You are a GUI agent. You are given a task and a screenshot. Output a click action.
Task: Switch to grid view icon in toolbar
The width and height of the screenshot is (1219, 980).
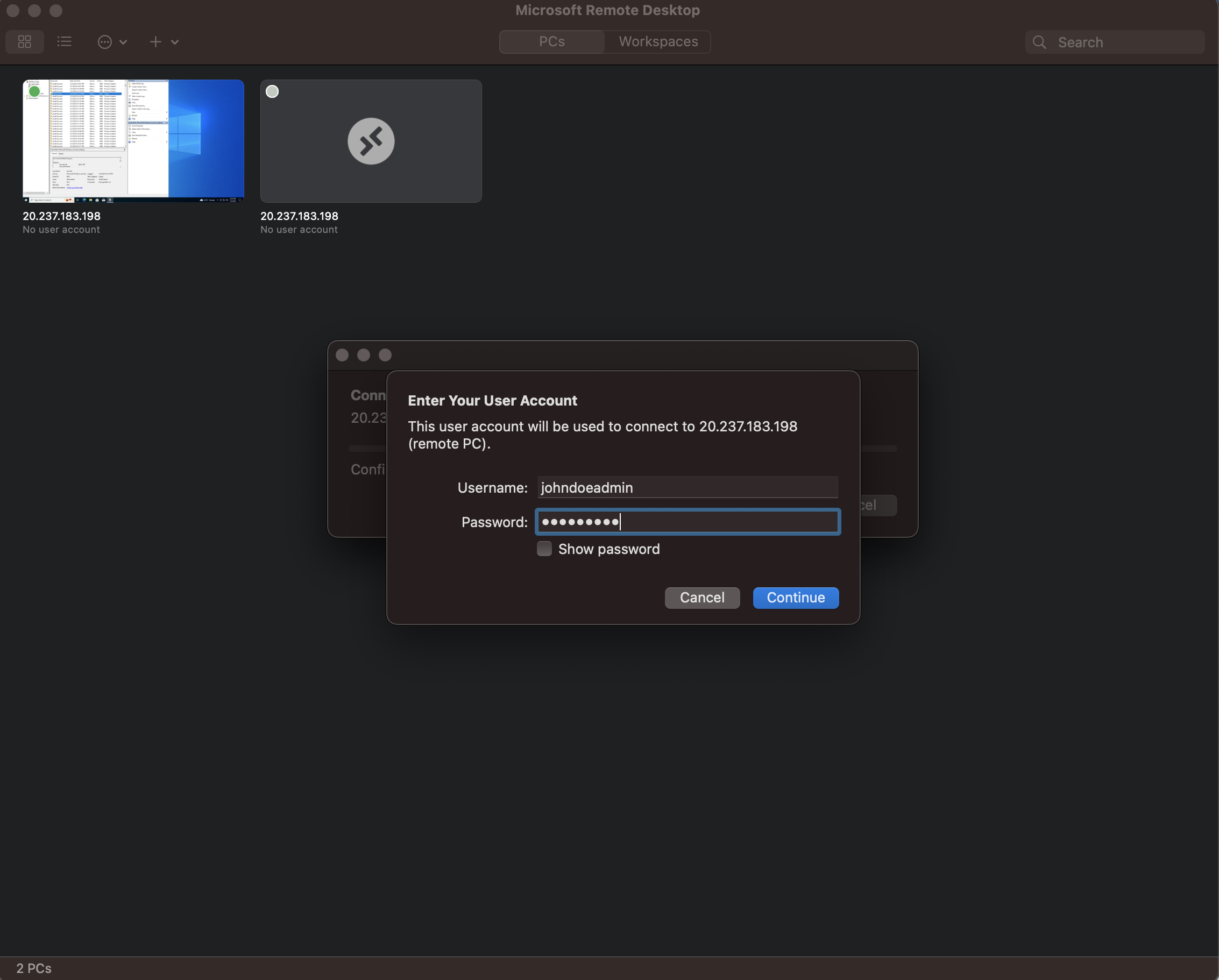pyautogui.click(x=24, y=42)
